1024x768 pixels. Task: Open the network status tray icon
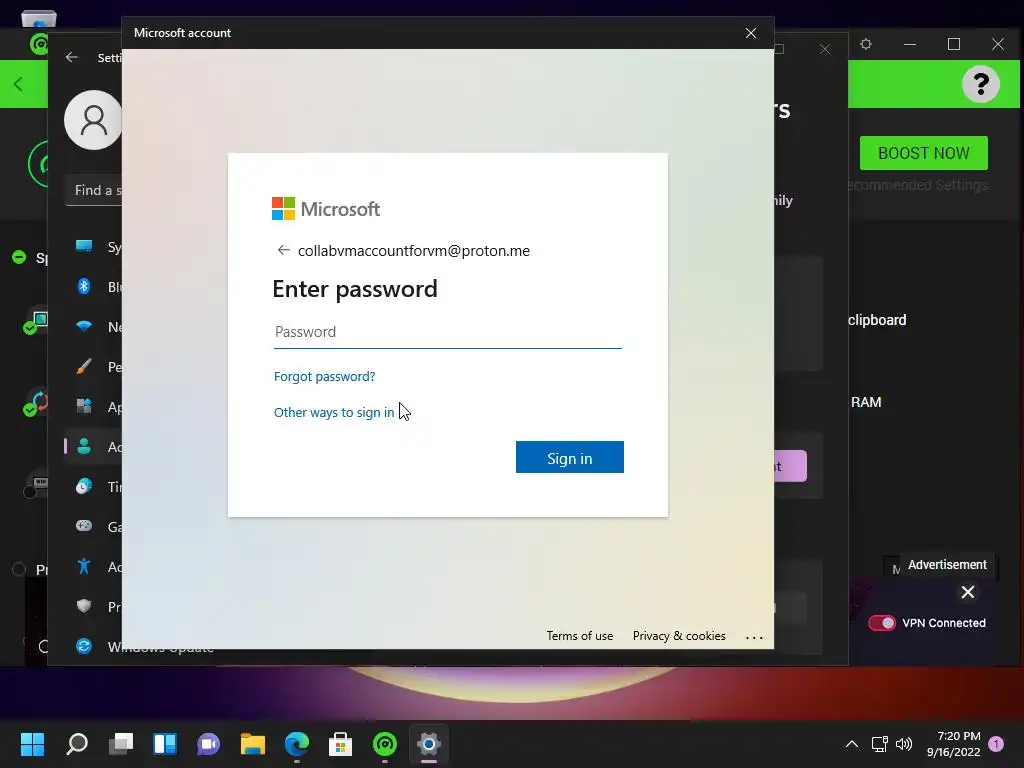[x=880, y=744]
